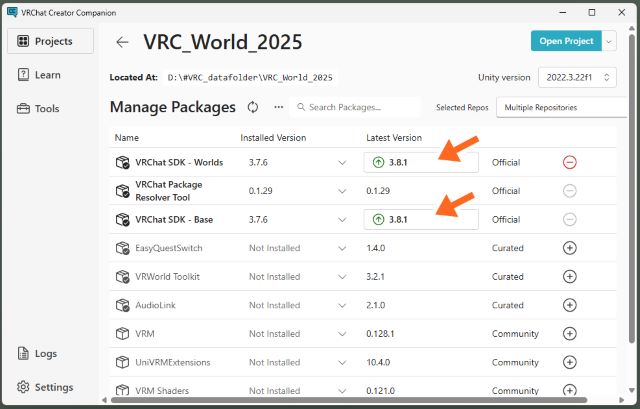Open the Multiple Repositories dropdown
The width and height of the screenshot is (640, 409).
(562, 108)
